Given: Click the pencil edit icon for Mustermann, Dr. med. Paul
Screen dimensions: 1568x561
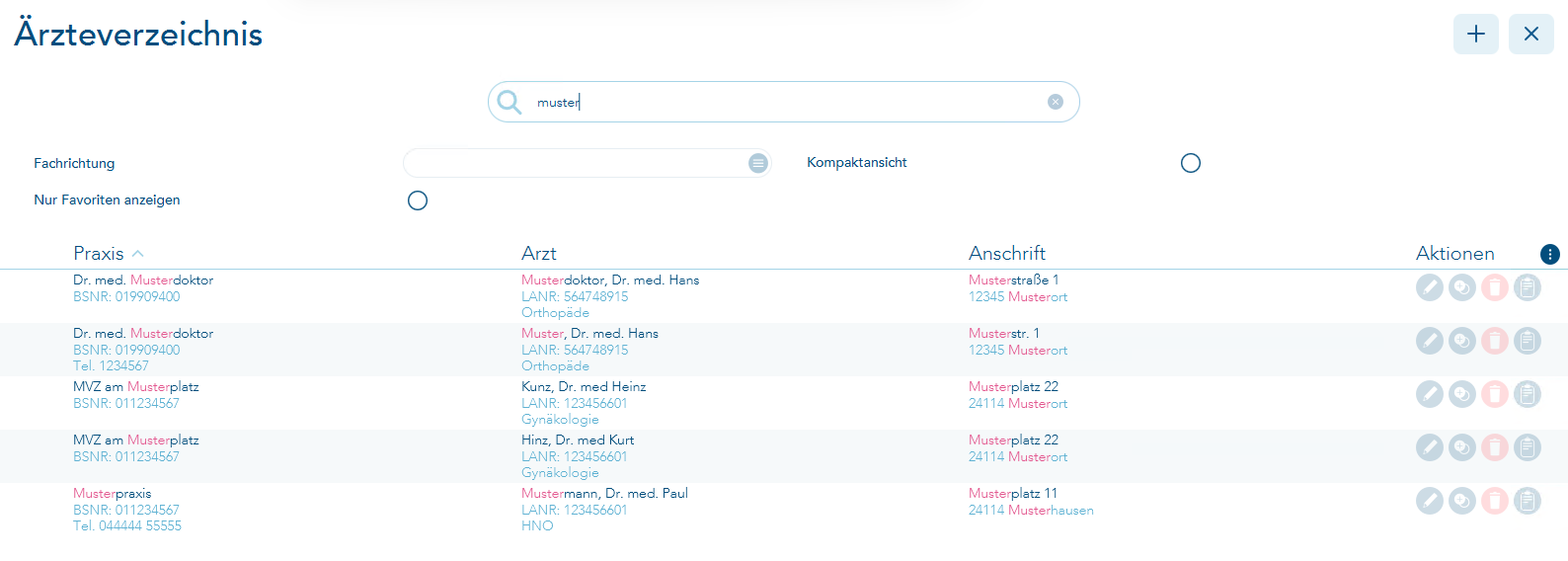Looking at the screenshot, I should [1429, 501].
